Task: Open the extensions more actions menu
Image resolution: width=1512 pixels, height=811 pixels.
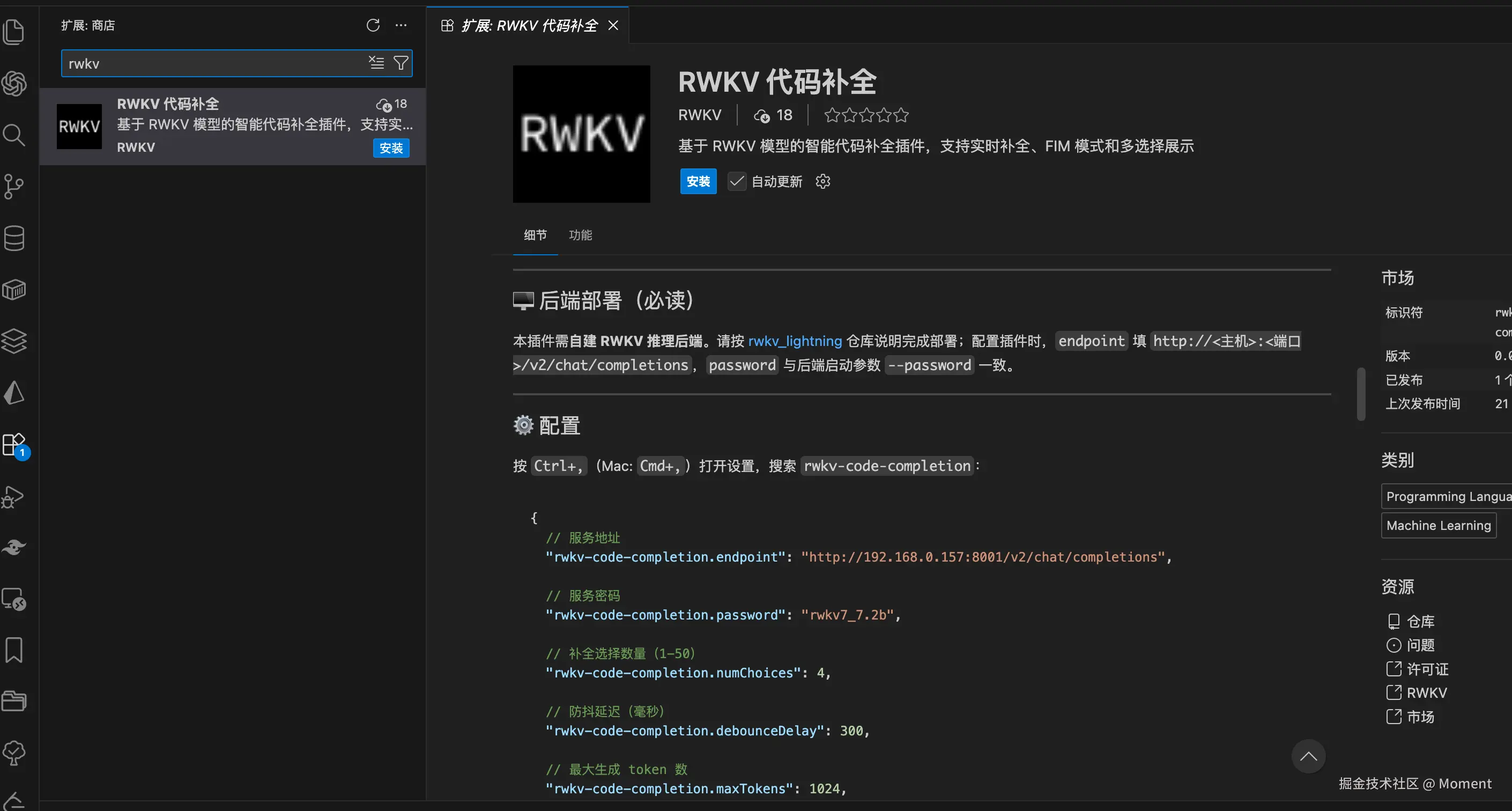Action: coord(401,25)
